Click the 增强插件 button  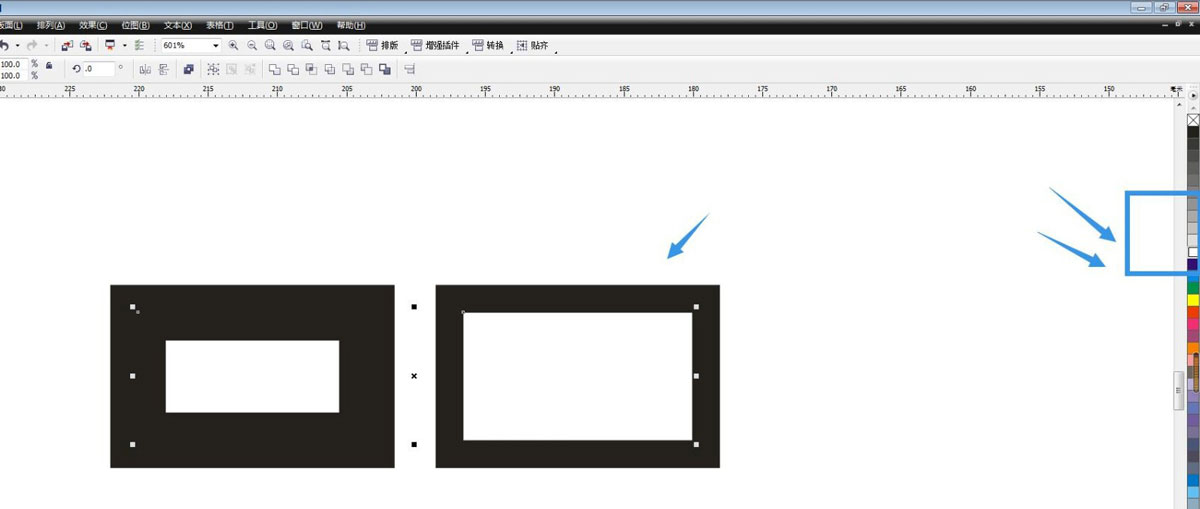coord(435,46)
